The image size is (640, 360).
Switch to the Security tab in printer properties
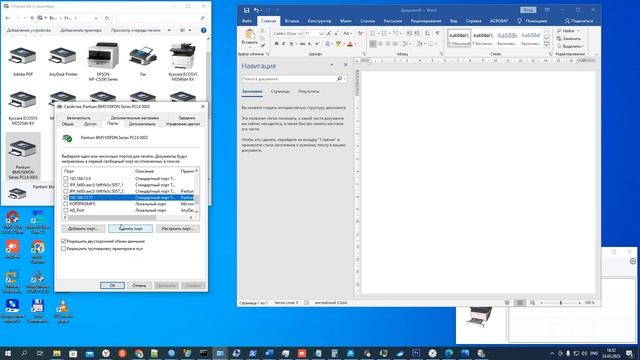tap(78, 118)
